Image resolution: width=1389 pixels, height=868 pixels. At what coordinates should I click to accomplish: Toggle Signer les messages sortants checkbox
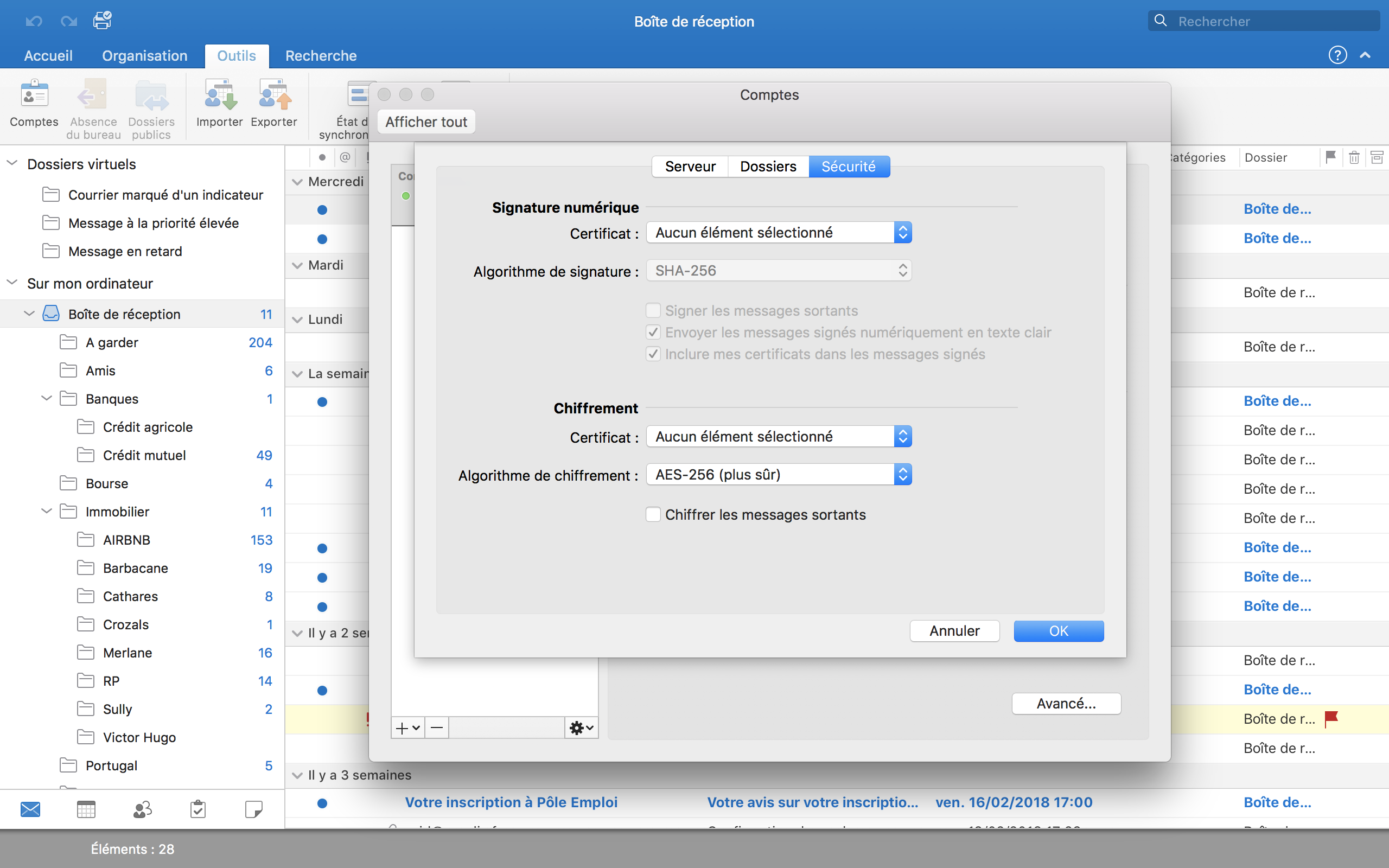(653, 310)
